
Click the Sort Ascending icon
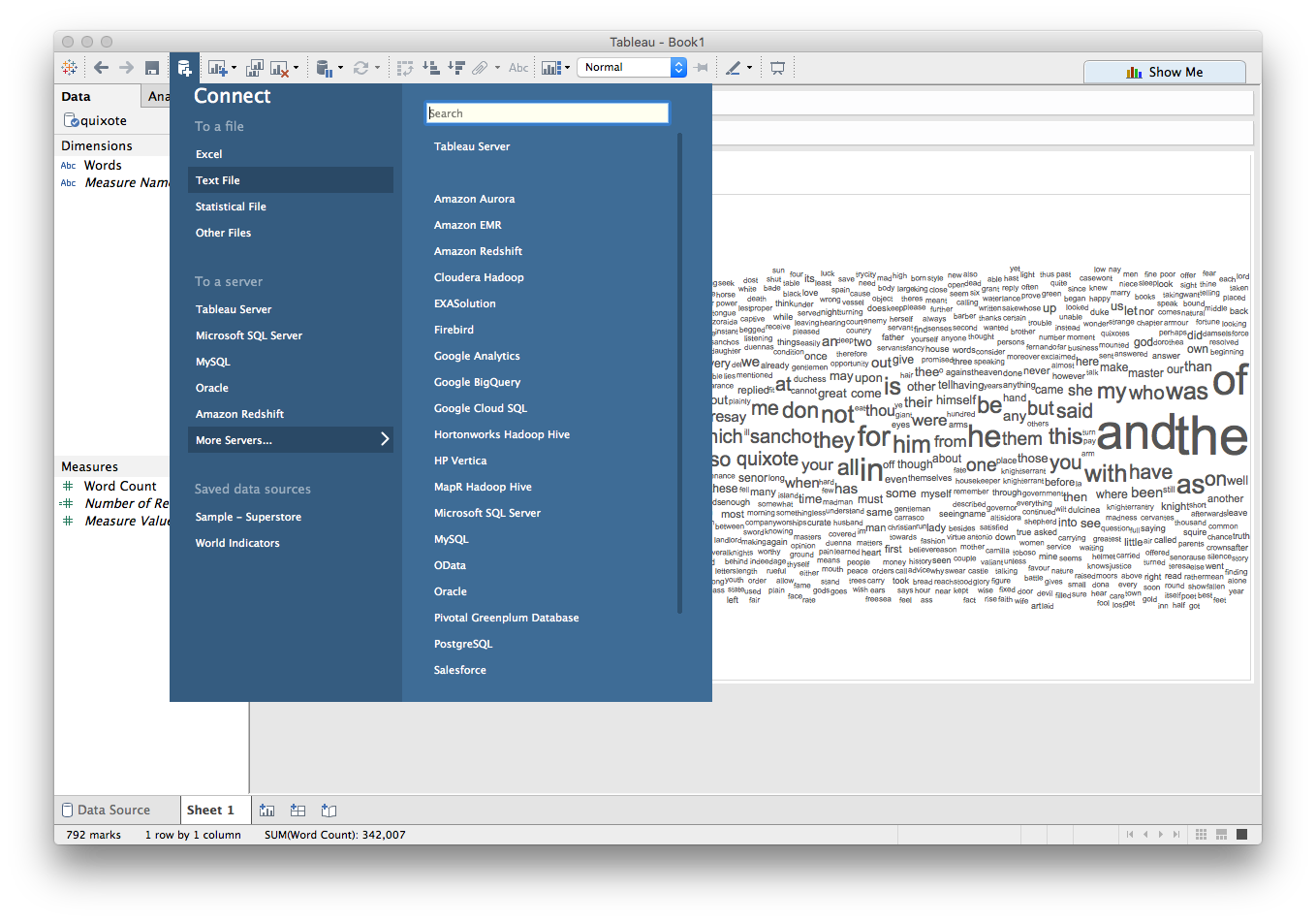tap(431, 68)
